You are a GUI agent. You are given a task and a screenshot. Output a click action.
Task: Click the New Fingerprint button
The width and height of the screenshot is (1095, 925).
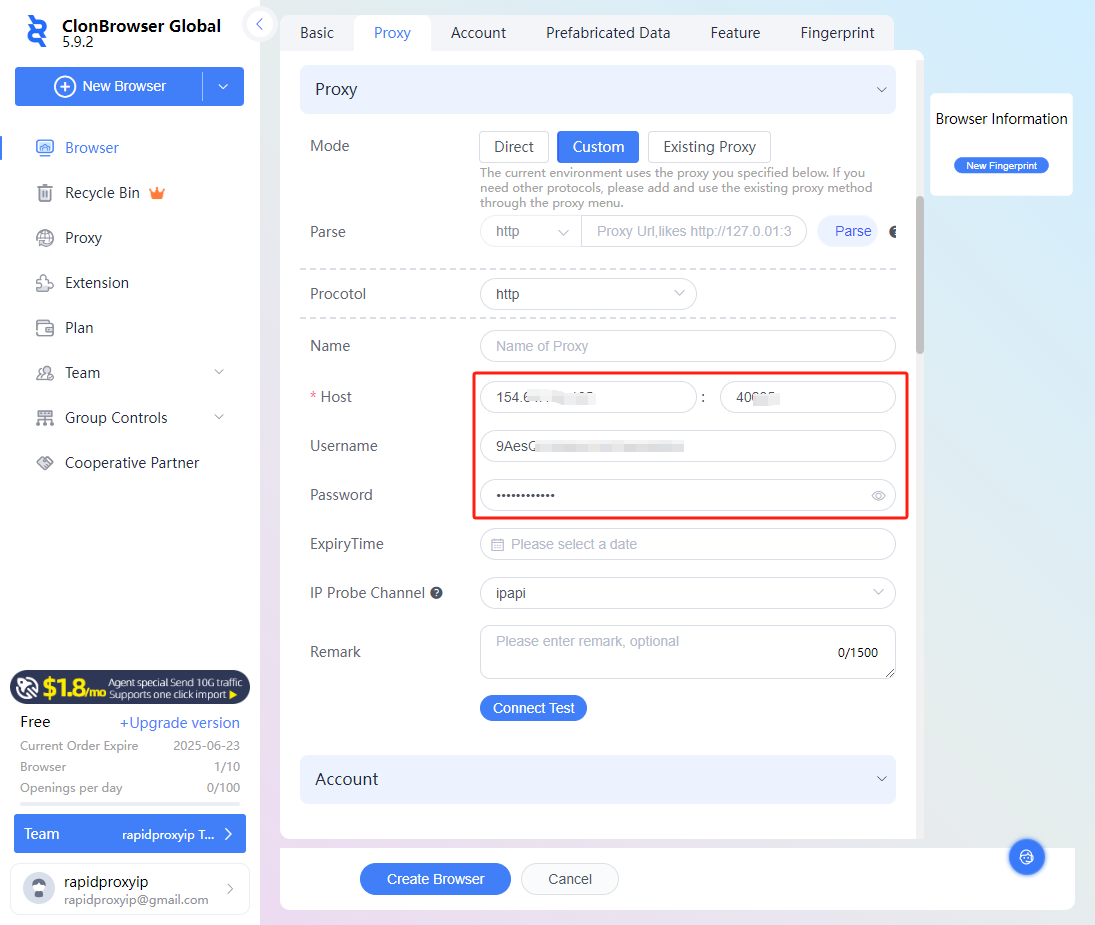pos(1001,165)
